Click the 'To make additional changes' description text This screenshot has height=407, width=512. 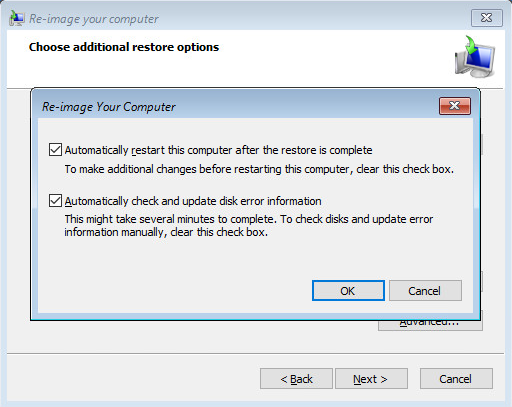tap(259, 169)
